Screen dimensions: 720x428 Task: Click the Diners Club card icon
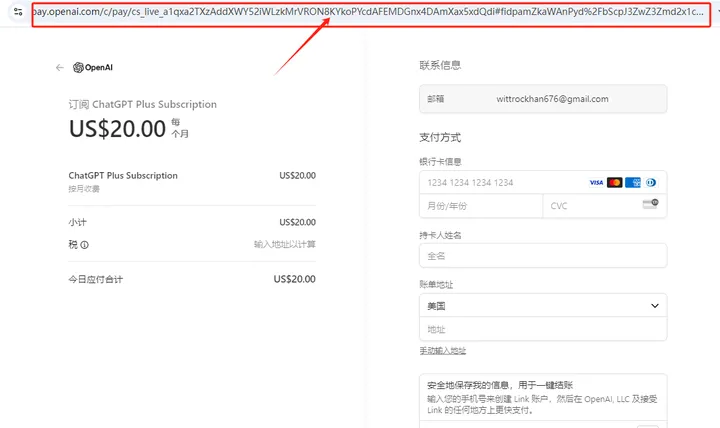point(650,183)
